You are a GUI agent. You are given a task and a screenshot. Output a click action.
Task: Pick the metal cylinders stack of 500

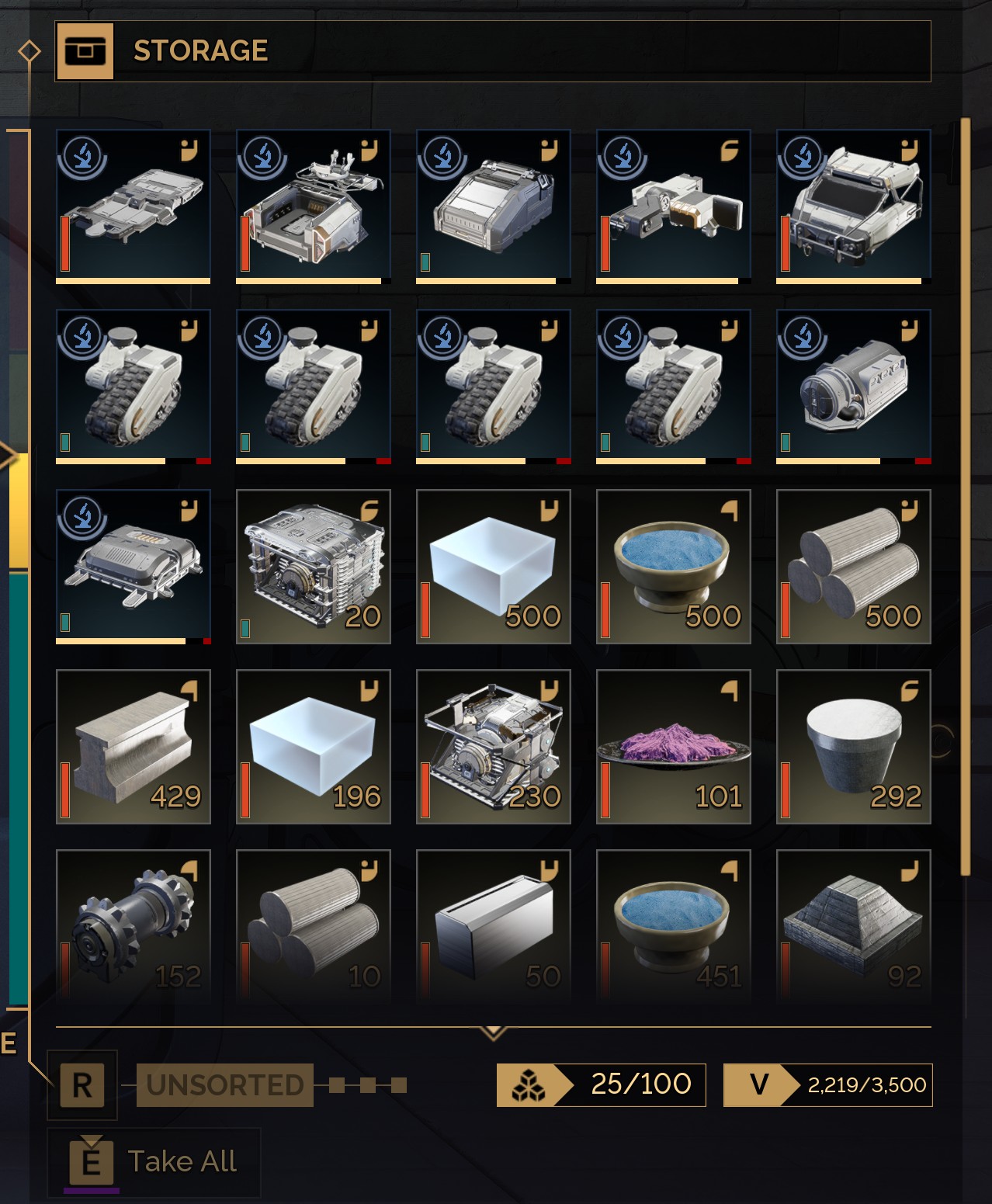click(x=854, y=567)
